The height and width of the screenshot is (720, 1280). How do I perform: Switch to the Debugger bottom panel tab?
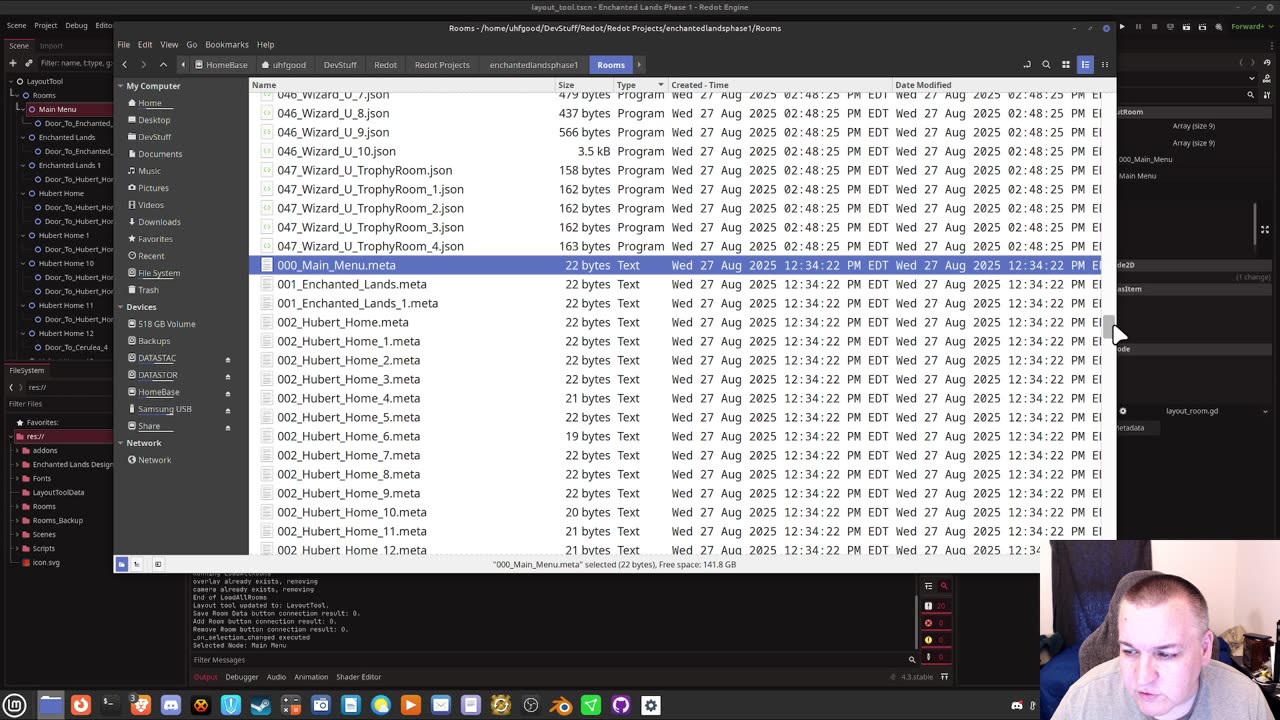pos(241,677)
